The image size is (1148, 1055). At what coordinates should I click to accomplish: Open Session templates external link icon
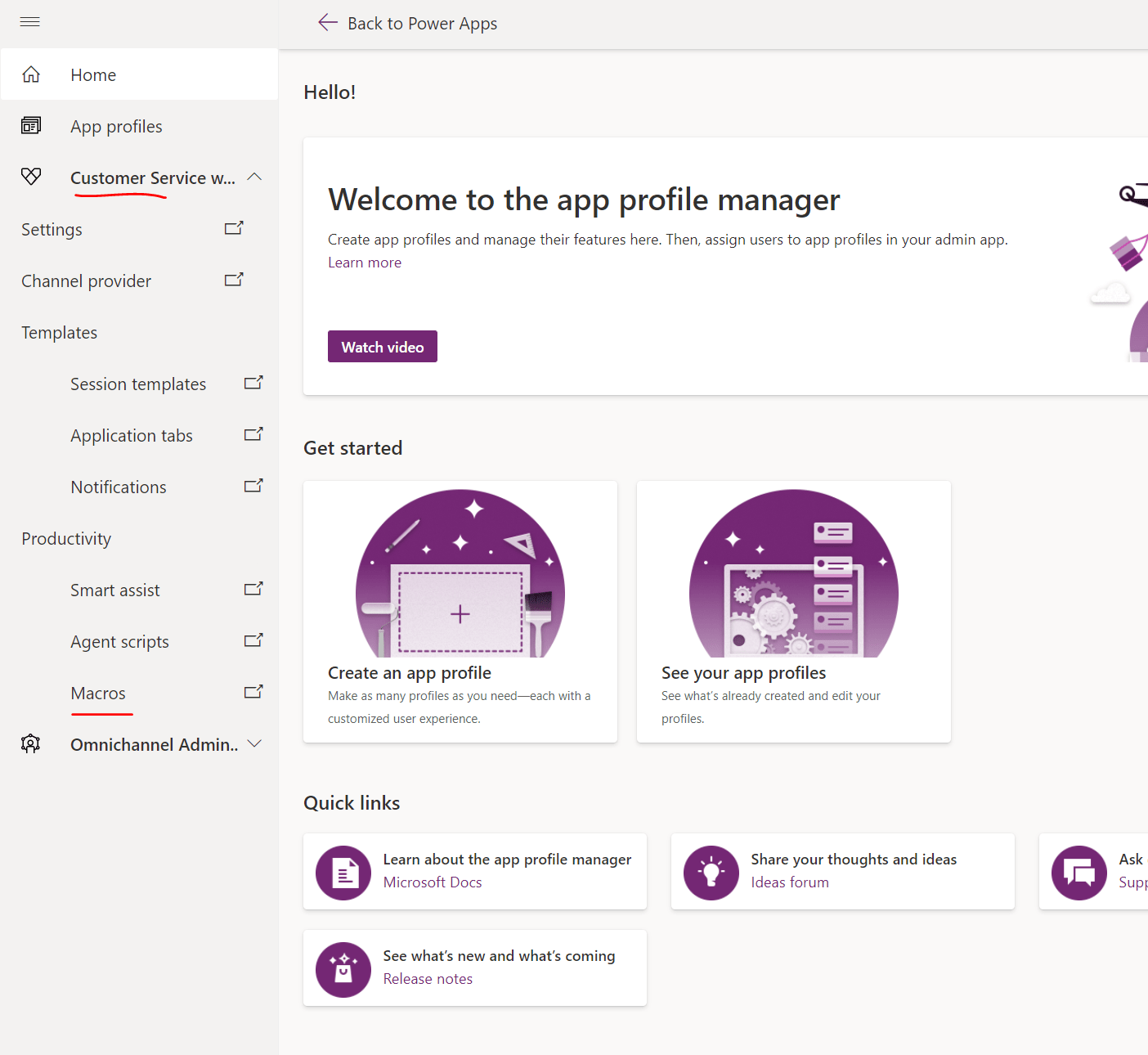click(253, 383)
